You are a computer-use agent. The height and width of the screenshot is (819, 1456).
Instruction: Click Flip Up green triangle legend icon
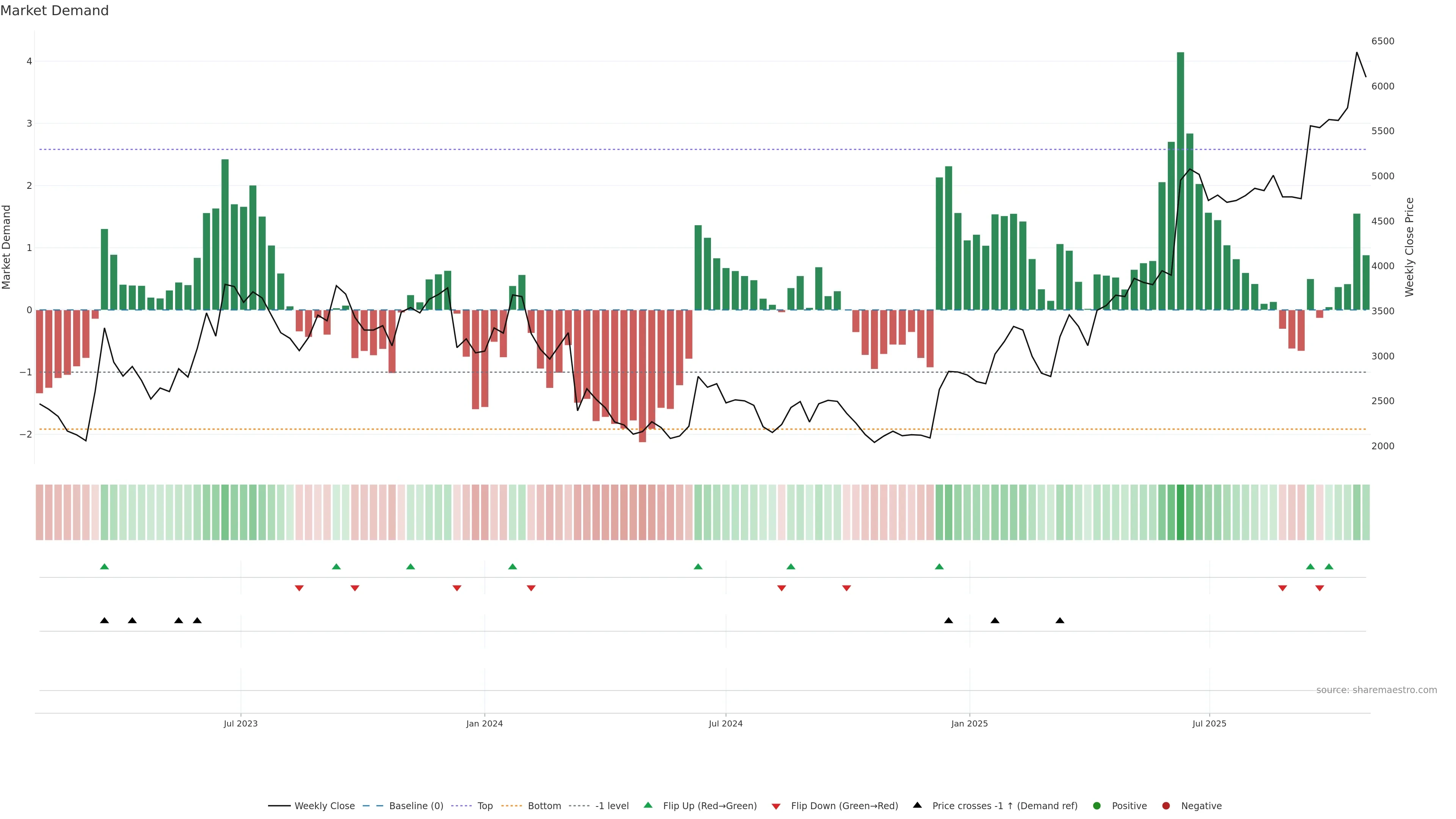(648, 805)
